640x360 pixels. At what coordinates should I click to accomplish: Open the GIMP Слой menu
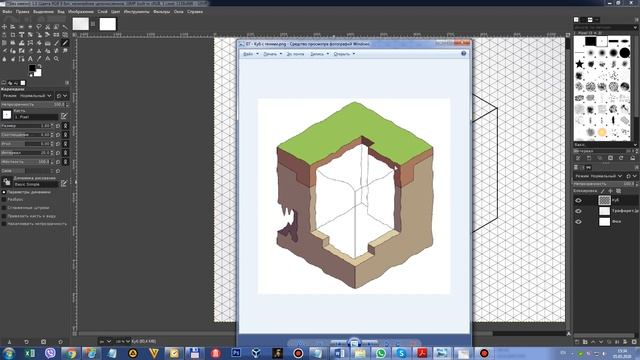coord(102,12)
